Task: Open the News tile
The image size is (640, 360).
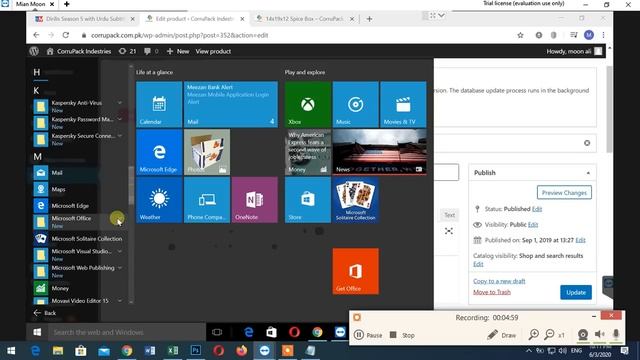Action: pyautogui.click(x=380, y=152)
